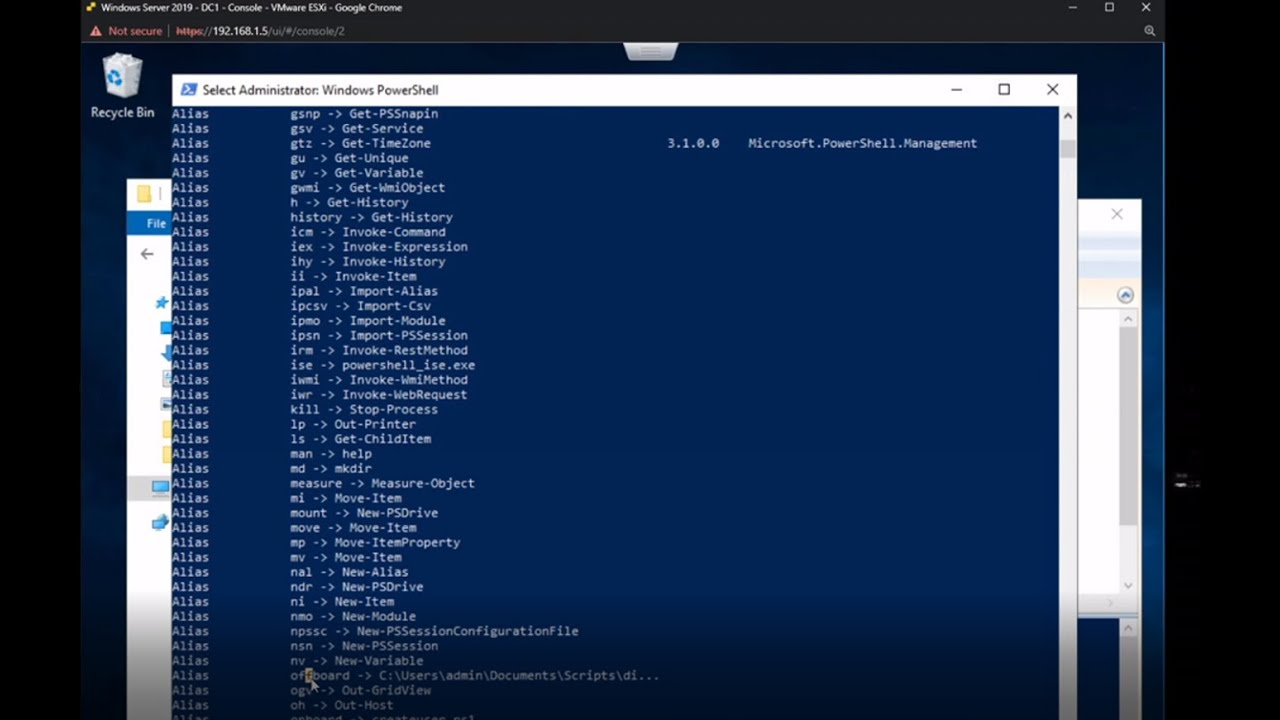Open the Recycle Bin desktop icon
Screen dimensions: 1280x720
(x=122, y=85)
